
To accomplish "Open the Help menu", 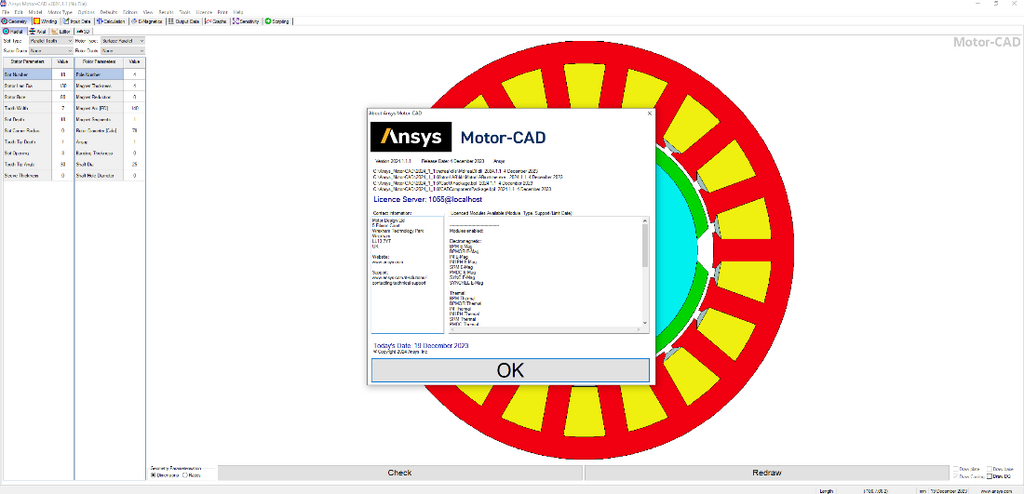I will 238,12.
